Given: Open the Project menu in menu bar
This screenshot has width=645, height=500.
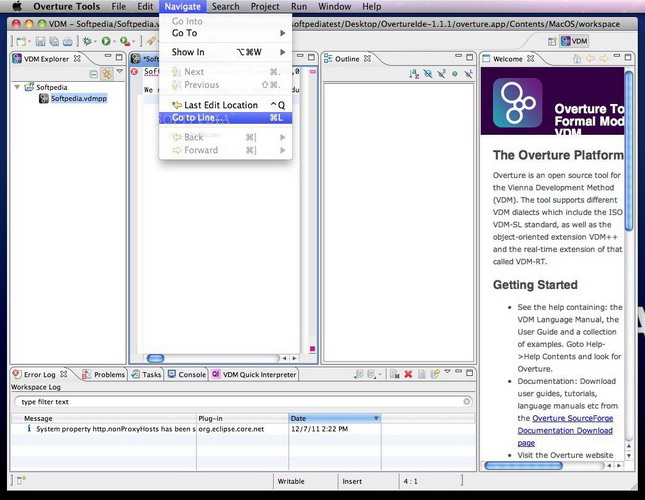Looking at the screenshot, I should [265, 7].
